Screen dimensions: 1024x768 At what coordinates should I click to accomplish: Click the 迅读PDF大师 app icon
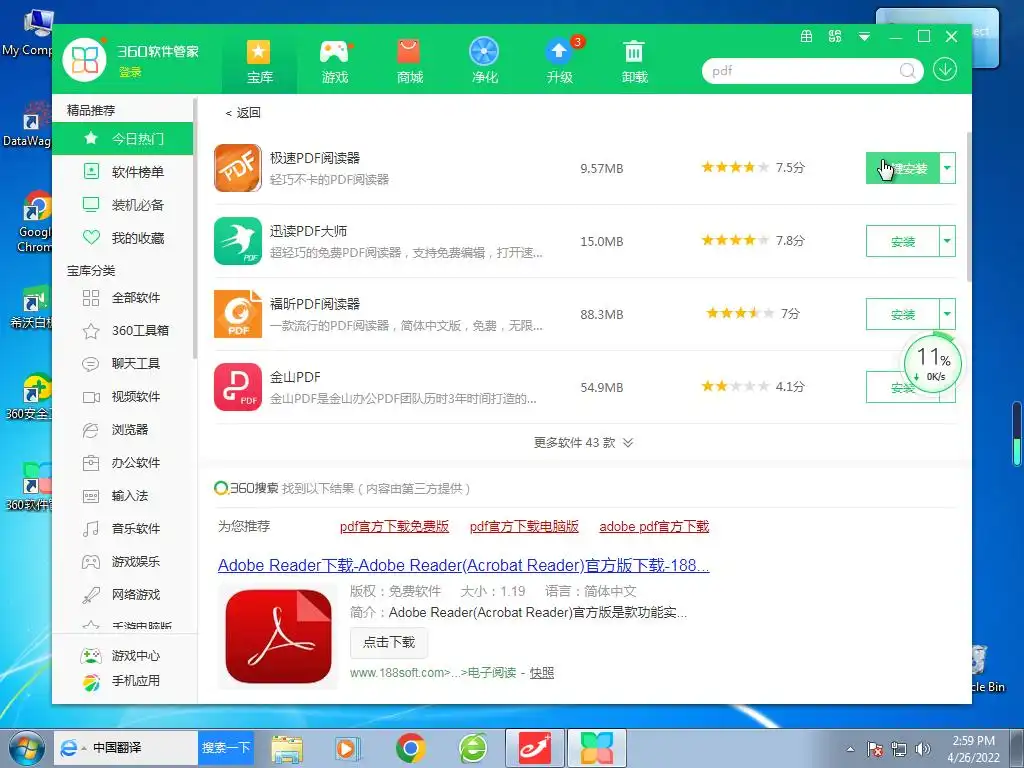[238, 241]
